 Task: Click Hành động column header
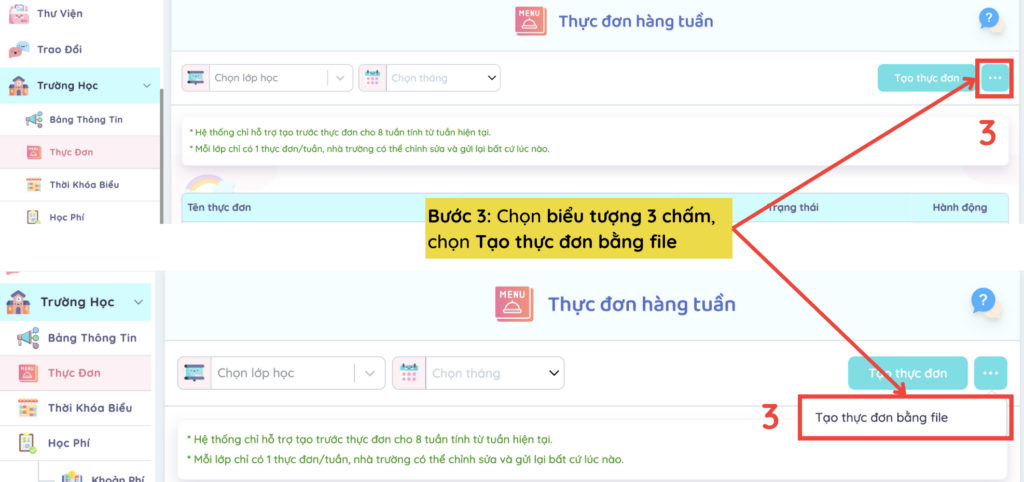click(960, 208)
